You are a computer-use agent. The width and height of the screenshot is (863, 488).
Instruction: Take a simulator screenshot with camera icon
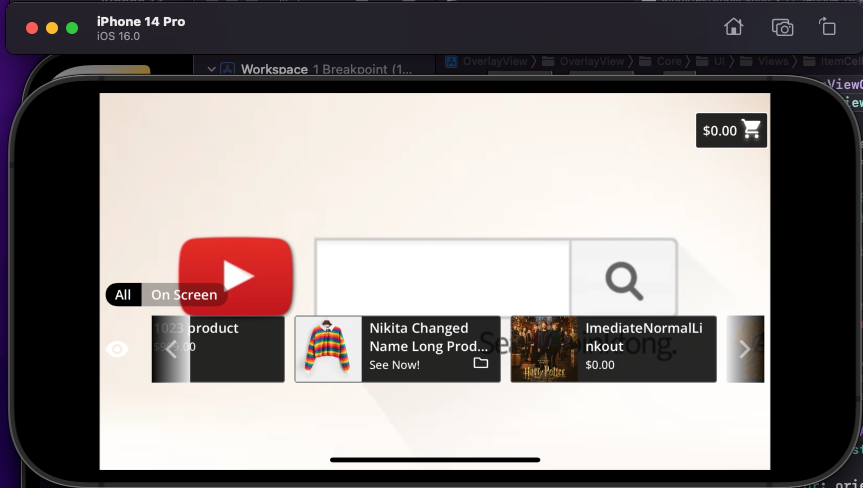pos(782,27)
